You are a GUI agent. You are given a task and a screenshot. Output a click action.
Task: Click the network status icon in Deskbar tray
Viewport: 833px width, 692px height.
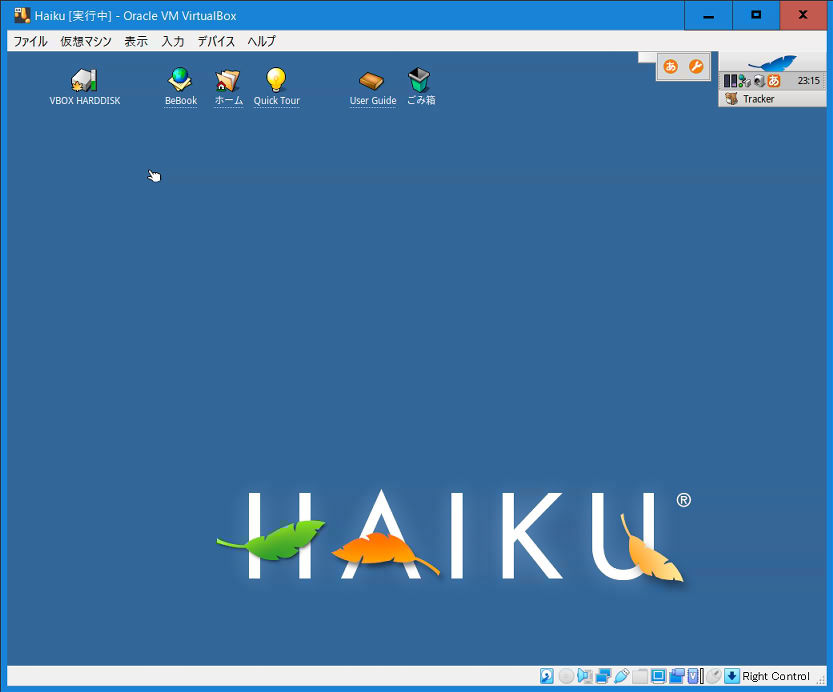pyautogui.click(x=745, y=81)
